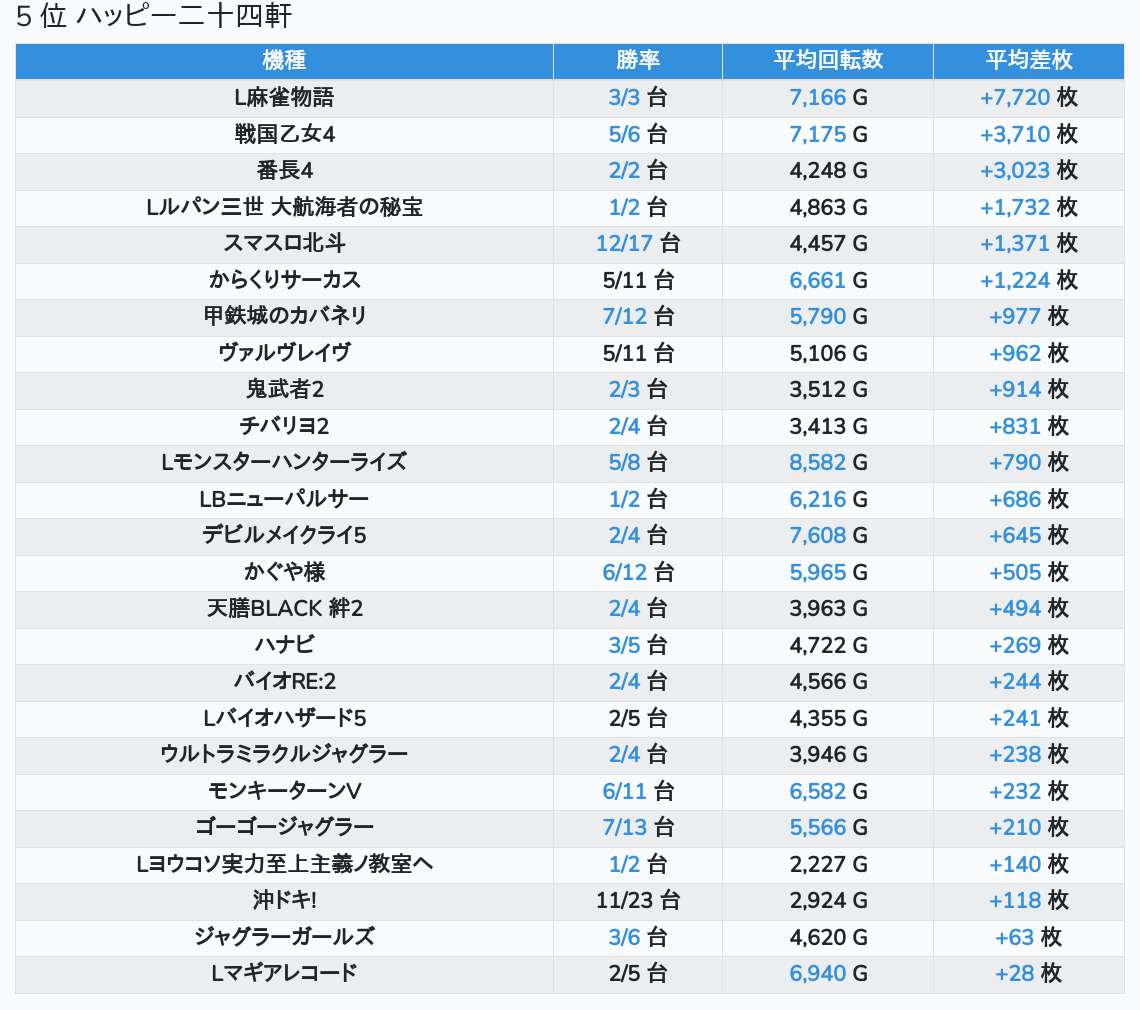Click the +63 枚 average difference value
Screen dimensions: 1140x1010
pos(1029,937)
